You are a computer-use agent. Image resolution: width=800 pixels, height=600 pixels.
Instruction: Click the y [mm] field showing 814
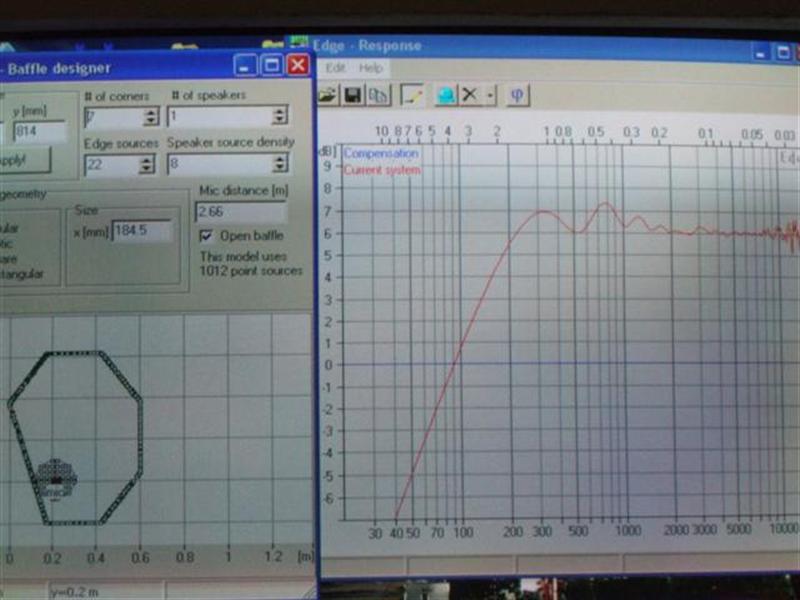(40, 132)
